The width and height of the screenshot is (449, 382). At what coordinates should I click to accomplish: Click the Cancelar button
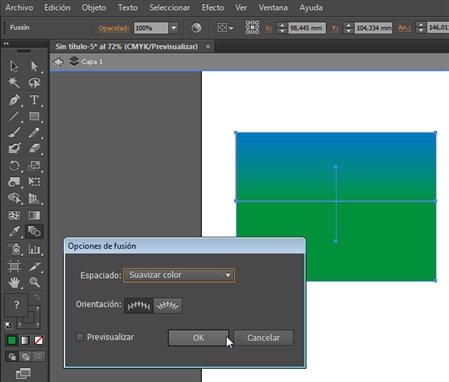click(x=263, y=338)
